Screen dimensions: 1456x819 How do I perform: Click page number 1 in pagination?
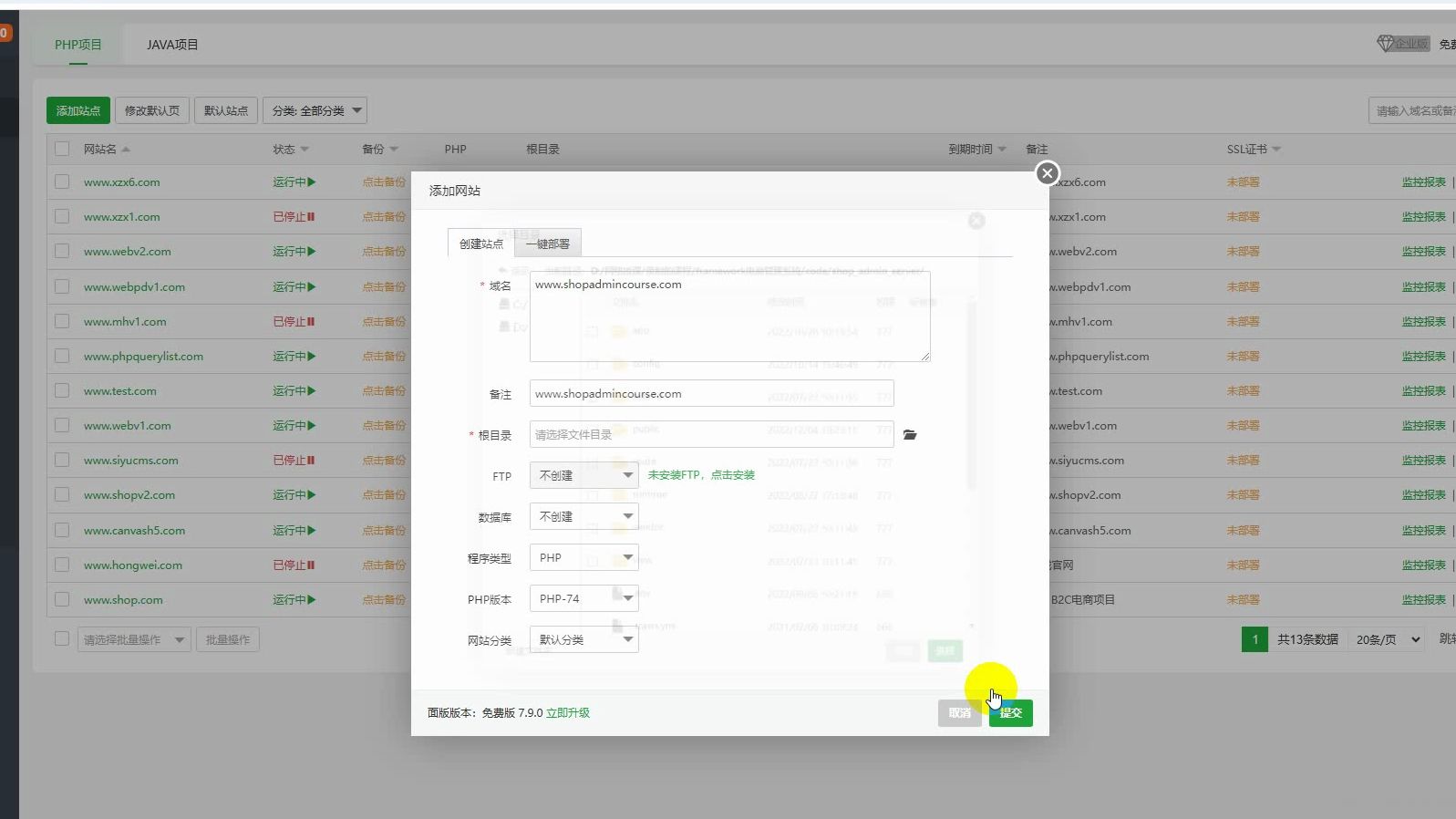click(1255, 639)
